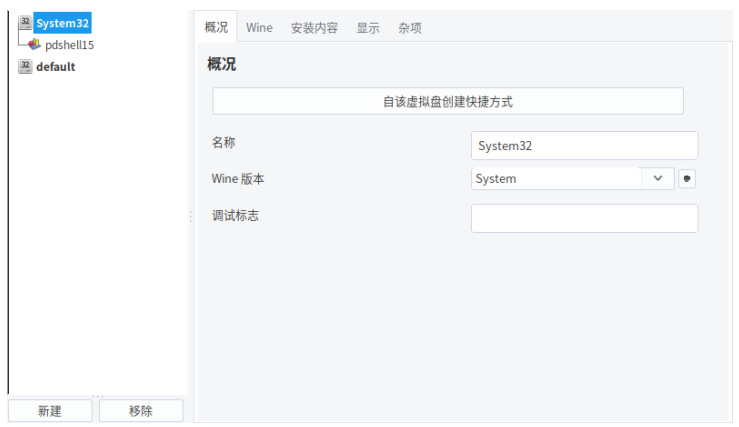Open the 显示 tab
The image size is (739, 427).
click(368, 28)
